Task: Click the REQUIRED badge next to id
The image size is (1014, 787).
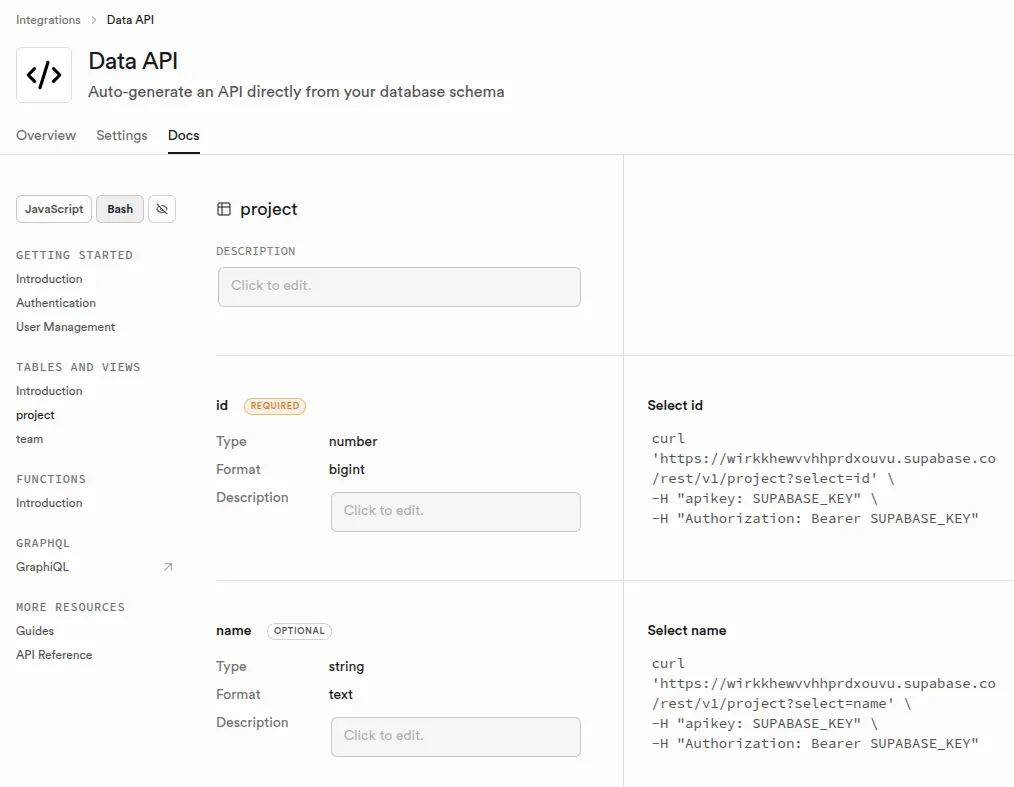Action: point(275,405)
